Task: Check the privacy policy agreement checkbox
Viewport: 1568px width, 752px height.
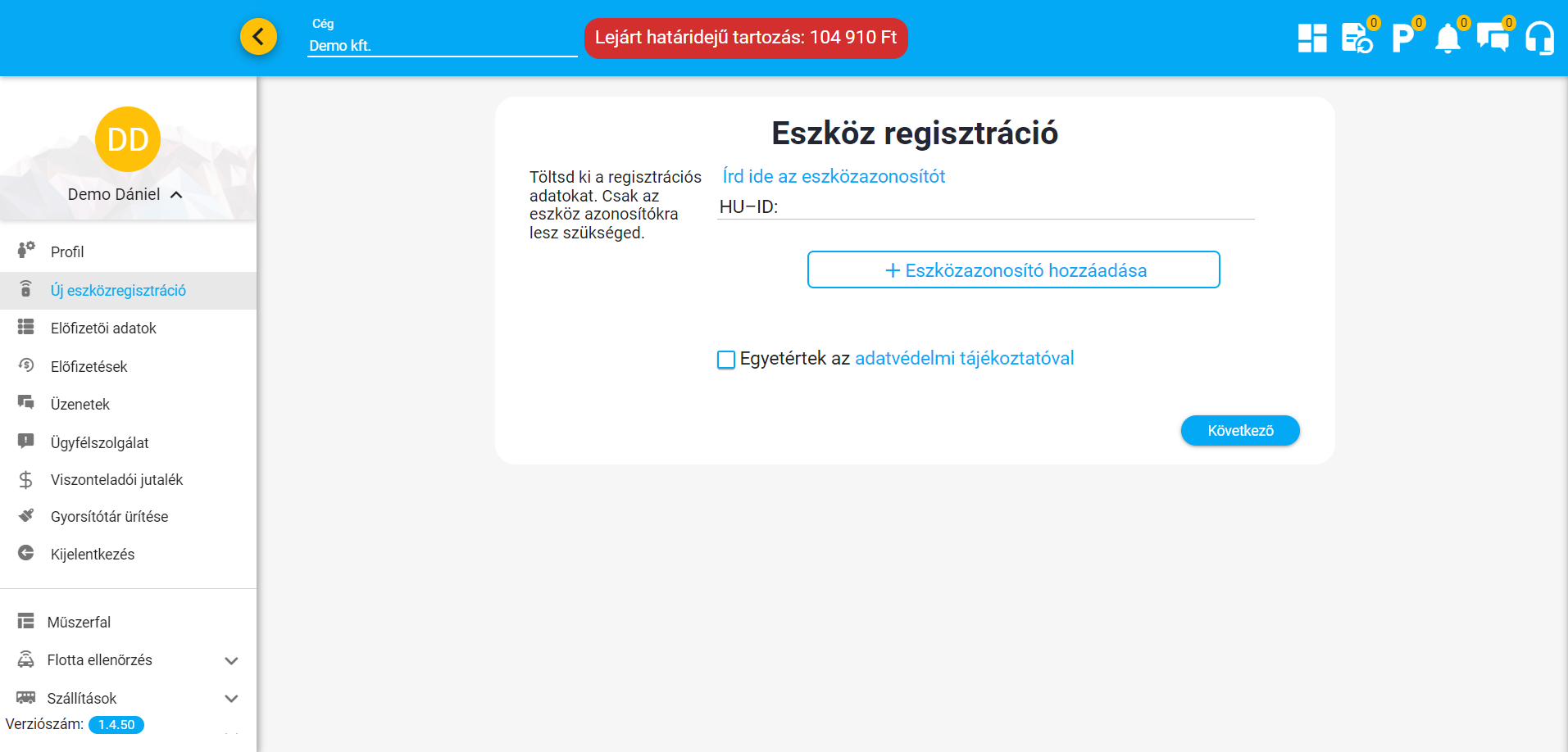Action: click(726, 360)
